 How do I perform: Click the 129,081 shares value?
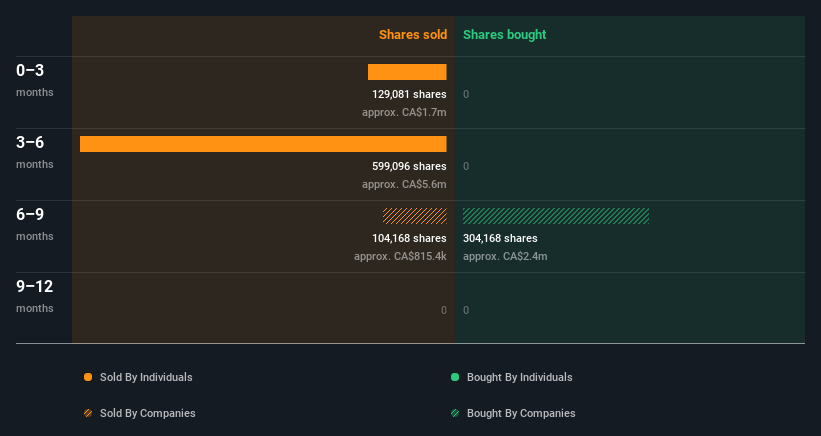[409, 94]
